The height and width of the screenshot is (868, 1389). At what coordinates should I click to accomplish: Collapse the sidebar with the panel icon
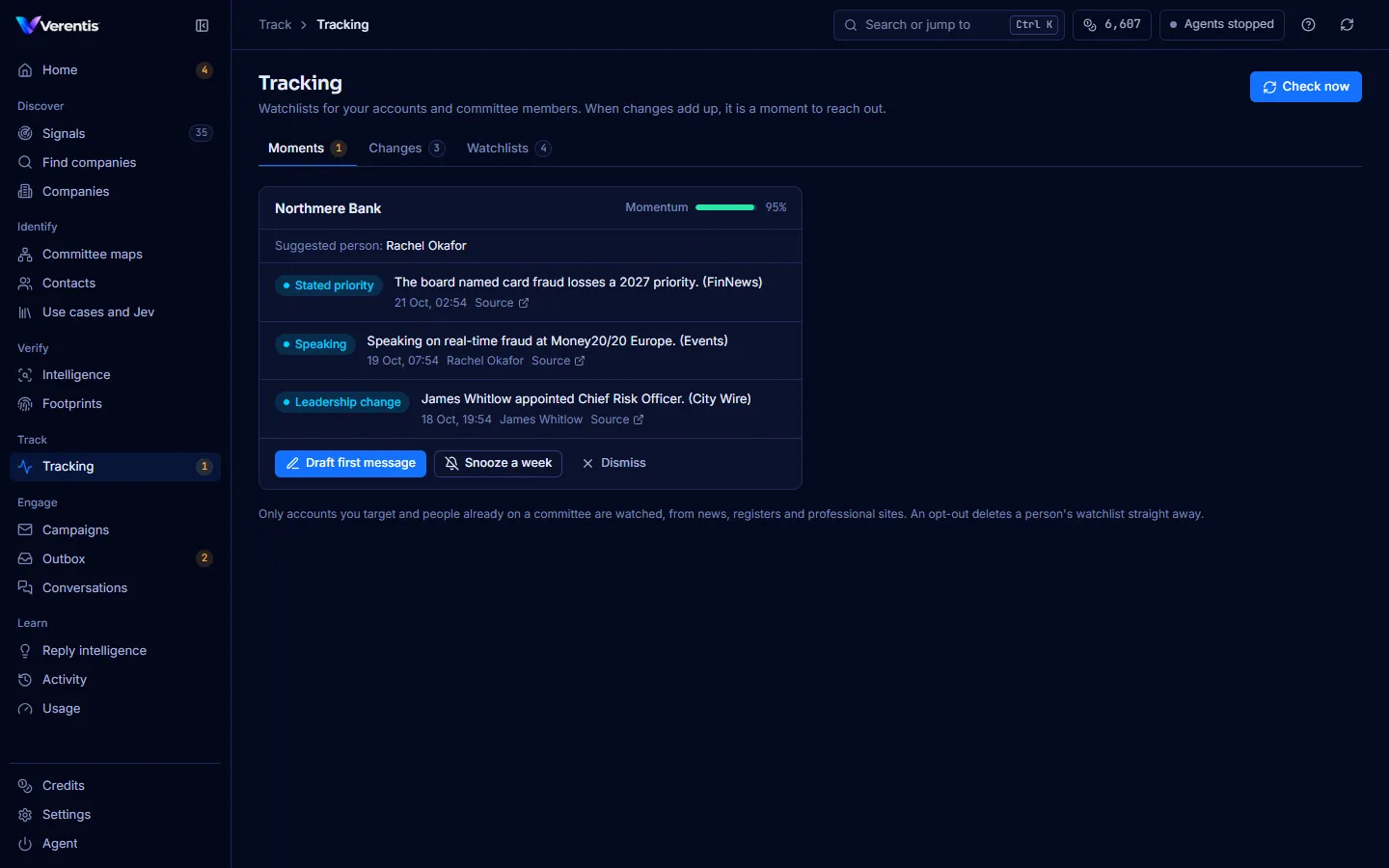coord(203,26)
